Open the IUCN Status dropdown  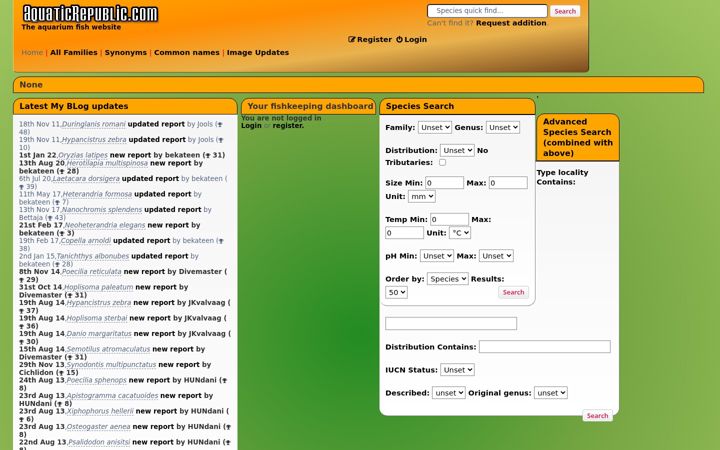coord(457,370)
